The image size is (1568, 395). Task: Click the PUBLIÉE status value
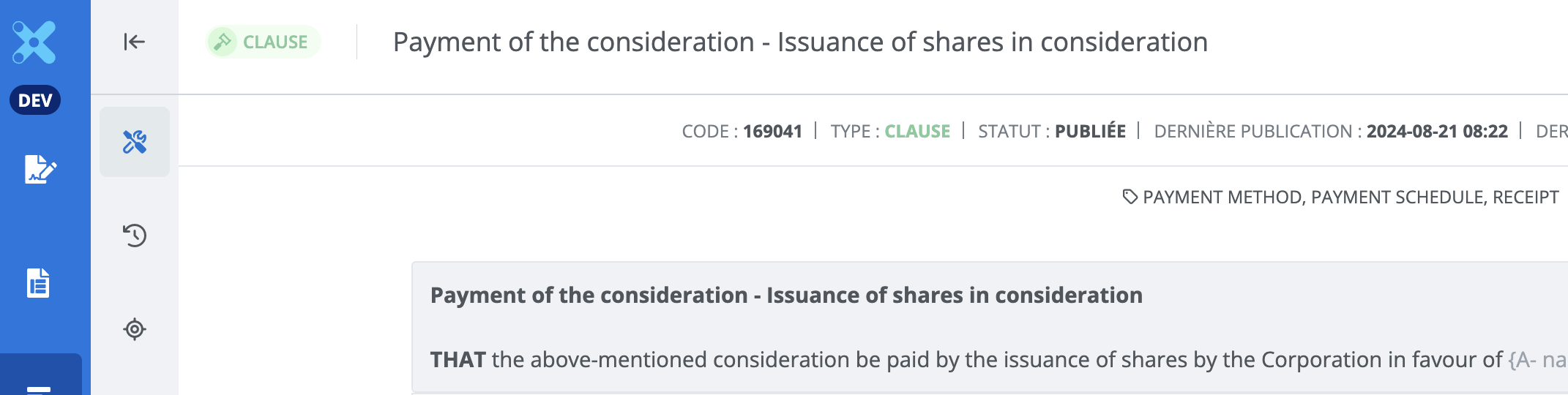(1090, 132)
